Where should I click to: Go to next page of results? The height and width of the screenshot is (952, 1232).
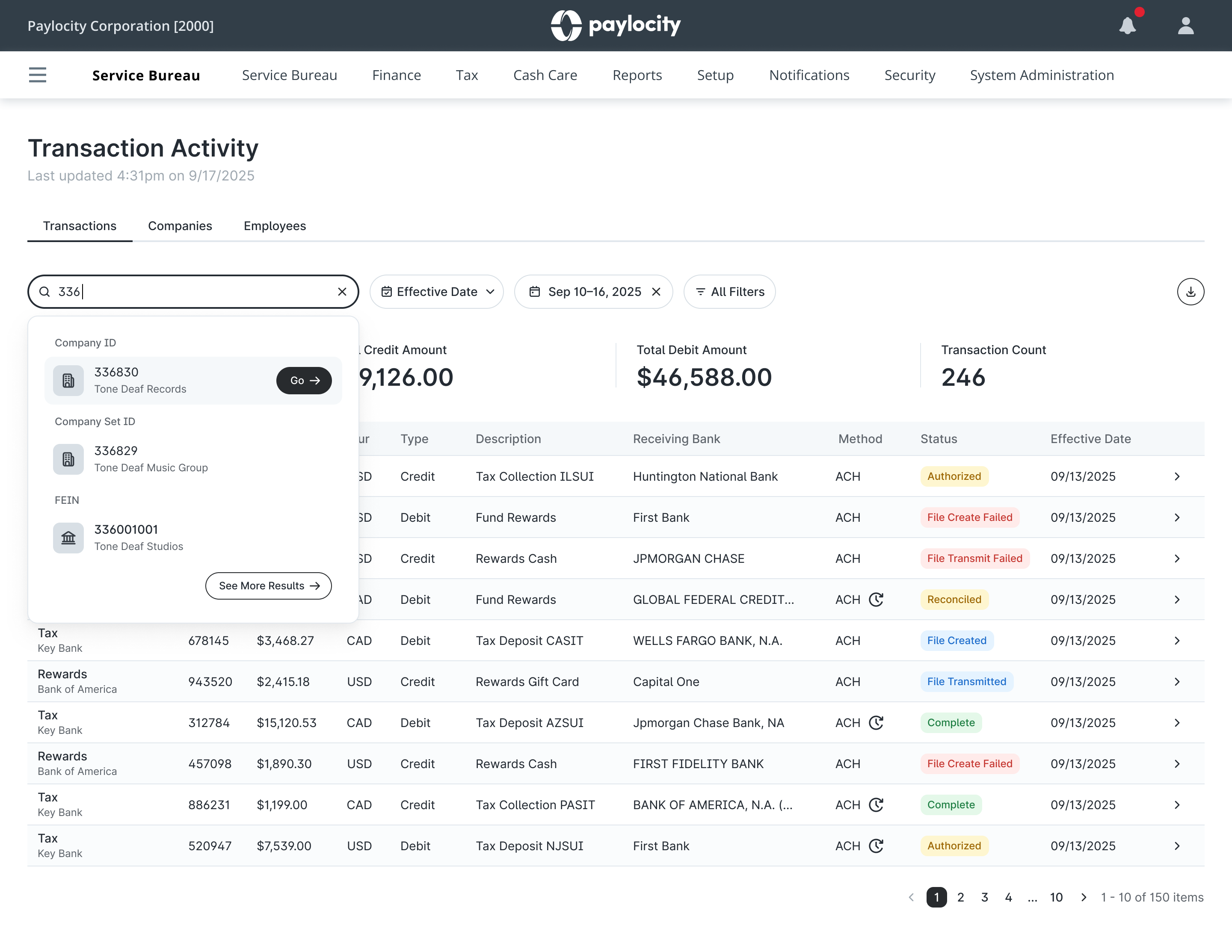pyautogui.click(x=1083, y=897)
